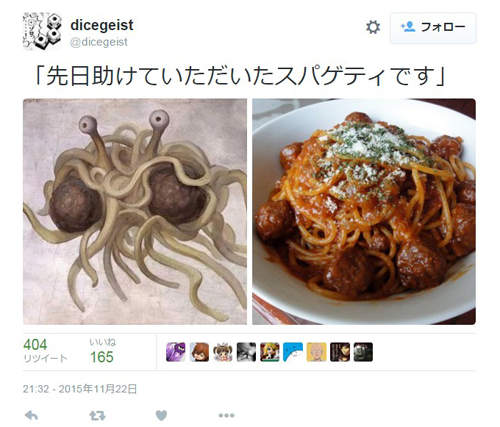Visit the @dicegeist handle link
500x427 pixels.
click(99, 42)
